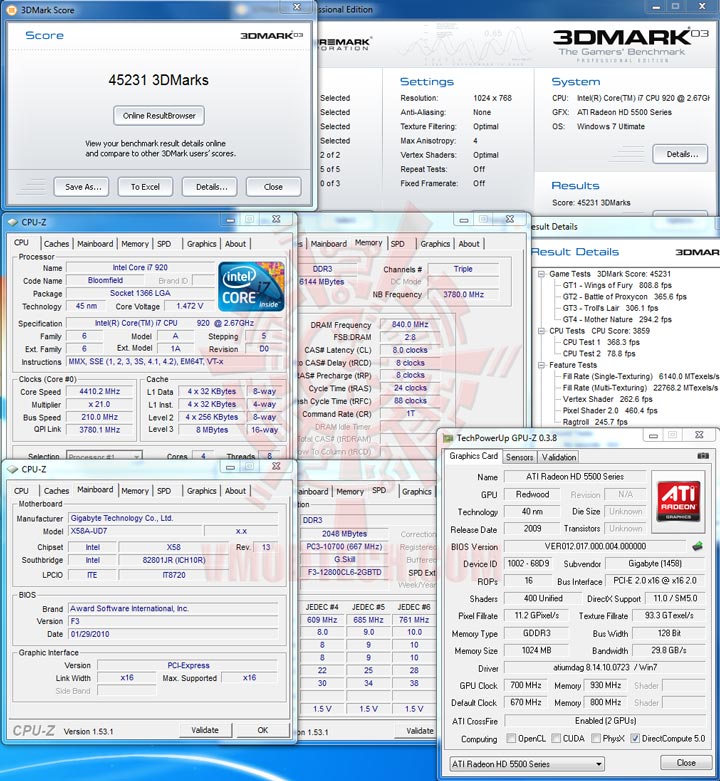
Task: Tick the CUDA checkbox in GPU-Z
Action: [x=556, y=738]
